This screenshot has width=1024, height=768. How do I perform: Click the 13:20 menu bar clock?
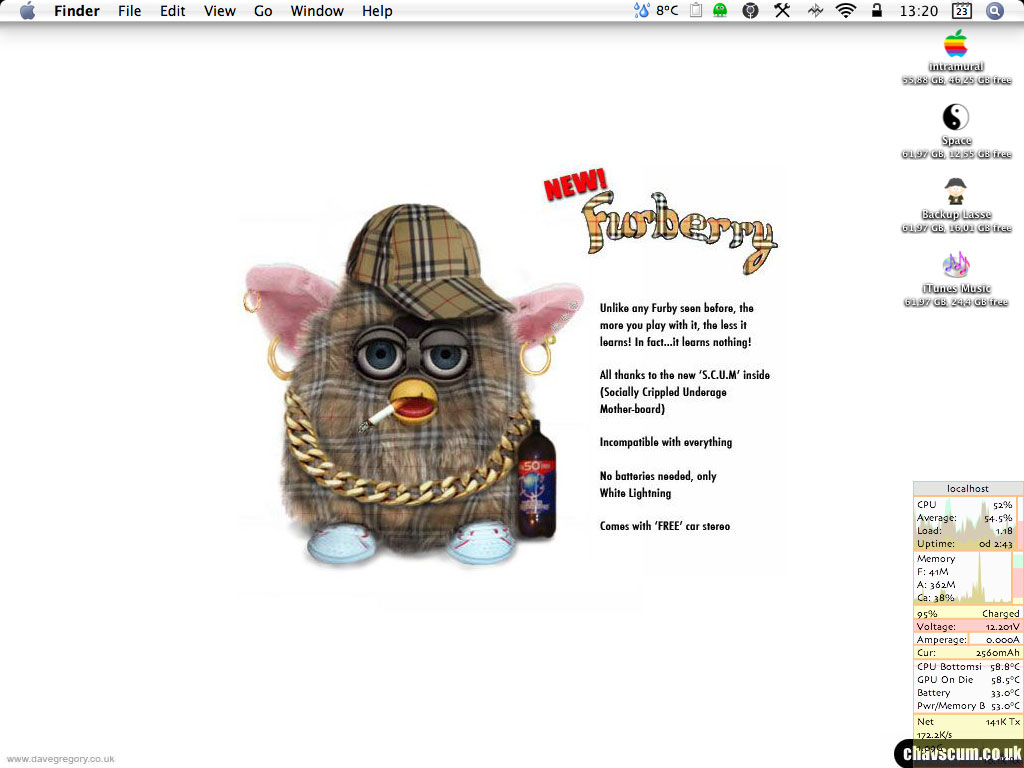coord(918,10)
